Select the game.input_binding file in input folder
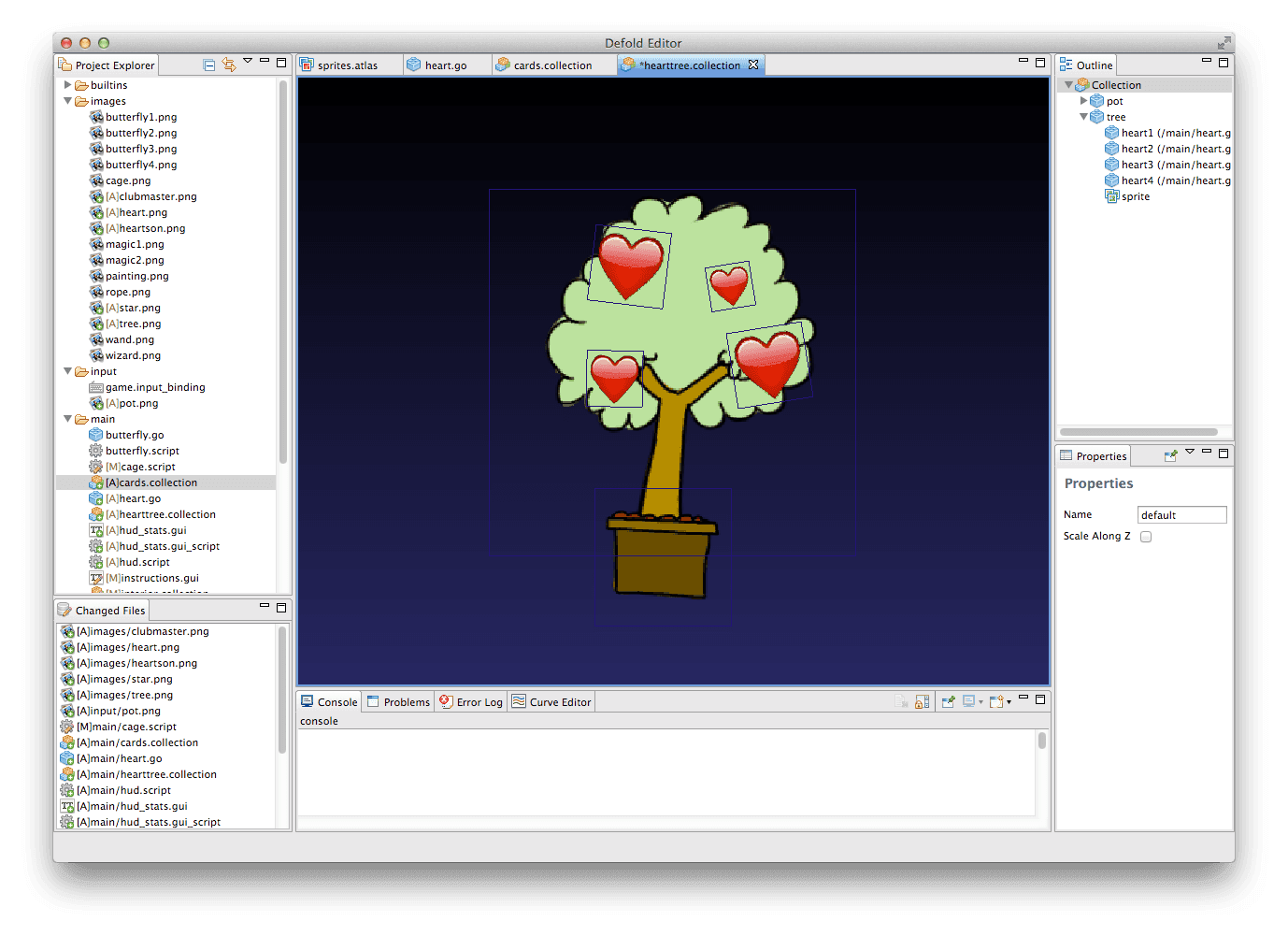The height and width of the screenshot is (936, 1288). (x=155, y=386)
